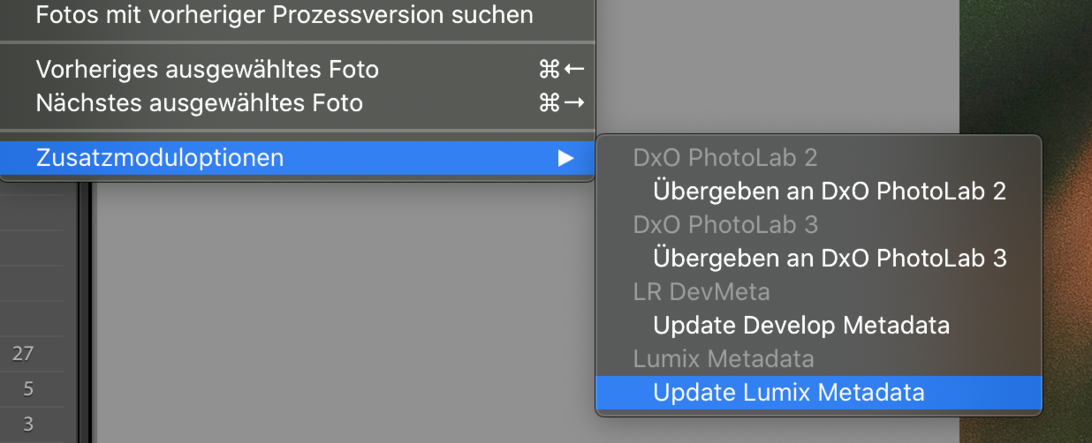Click the empty grey canvas area below the menu
Screen dimensions: 1092x443
(340, 320)
